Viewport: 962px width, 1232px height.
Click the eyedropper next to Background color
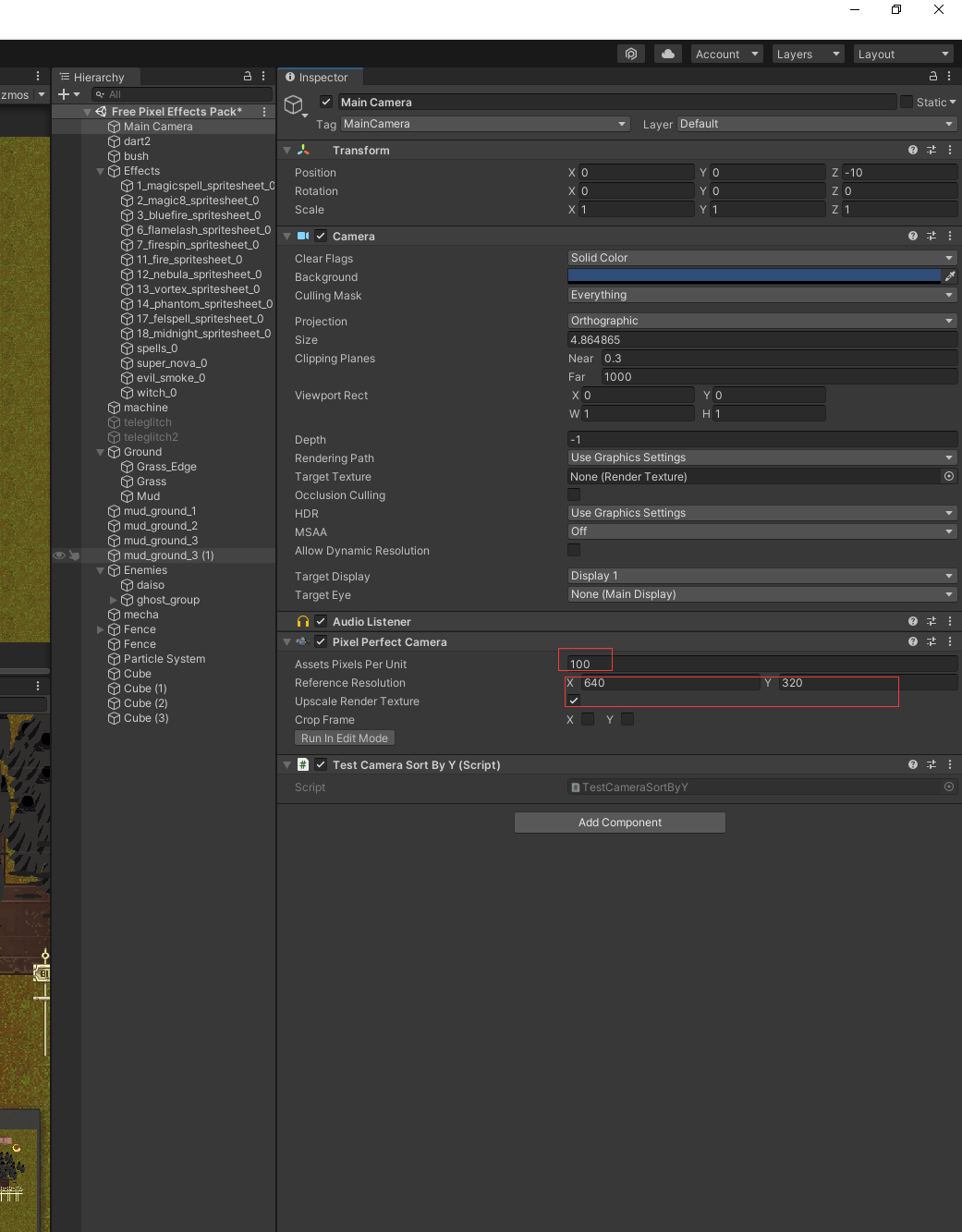(949, 276)
